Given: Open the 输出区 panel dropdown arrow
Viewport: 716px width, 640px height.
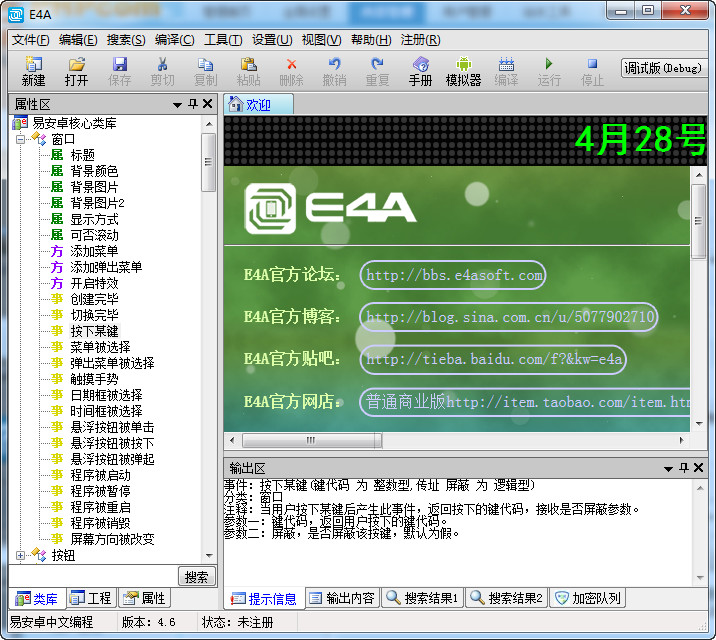Looking at the screenshot, I should pyautogui.click(x=668, y=468).
